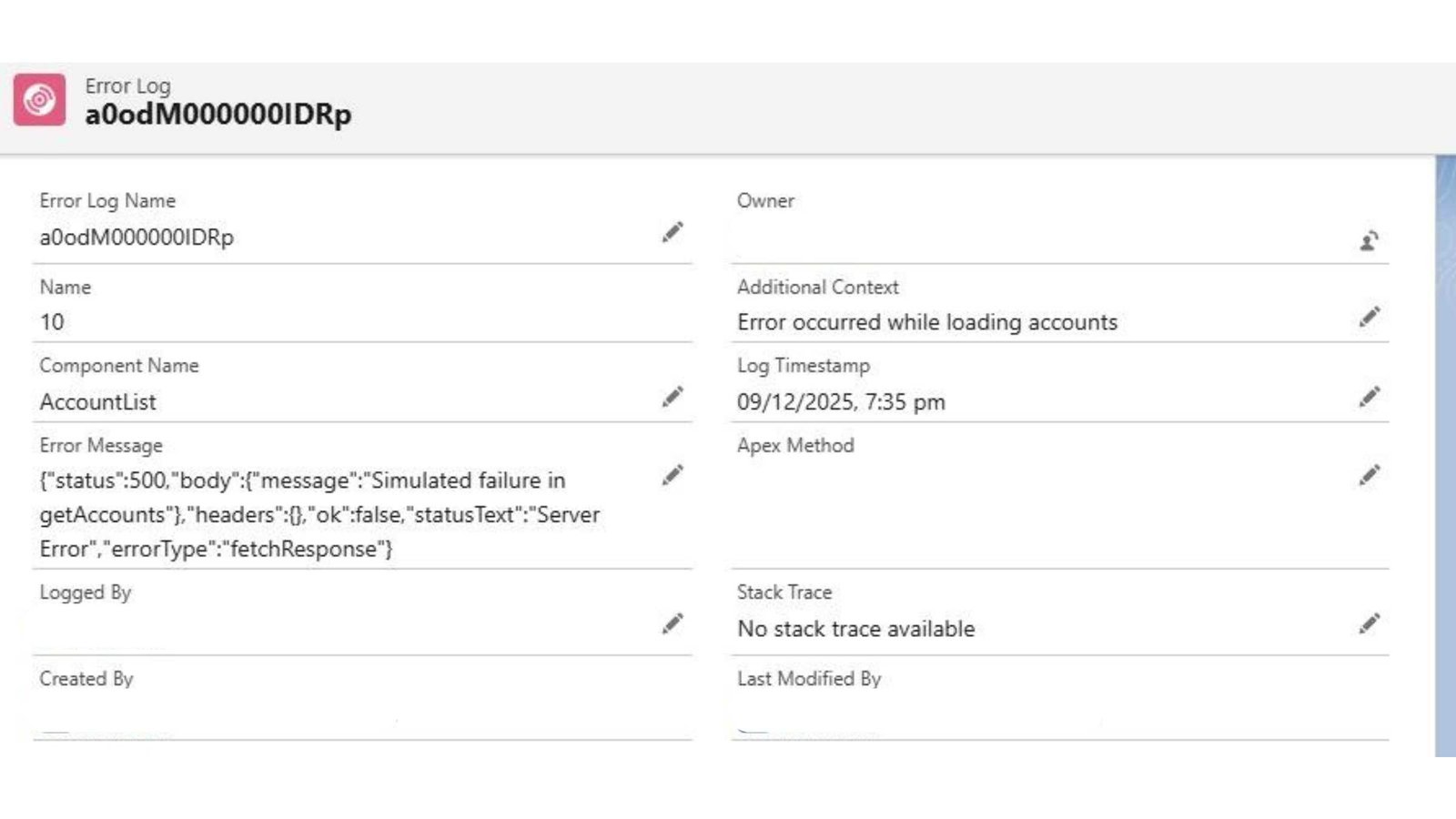Click the 'No stack trace available' text
The width and height of the screenshot is (1456, 819).
coord(855,629)
